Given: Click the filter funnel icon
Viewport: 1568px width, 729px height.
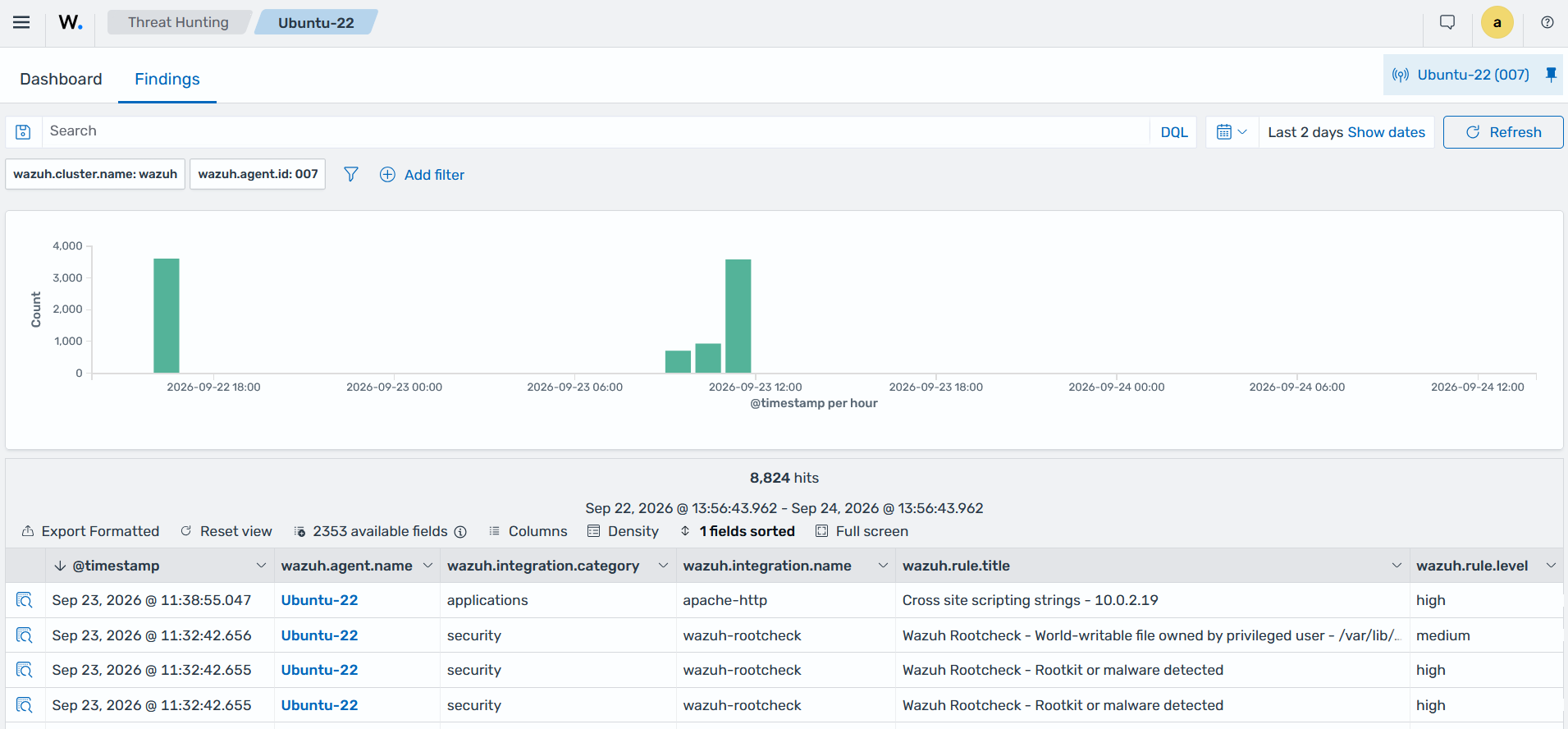Looking at the screenshot, I should [x=350, y=174].
